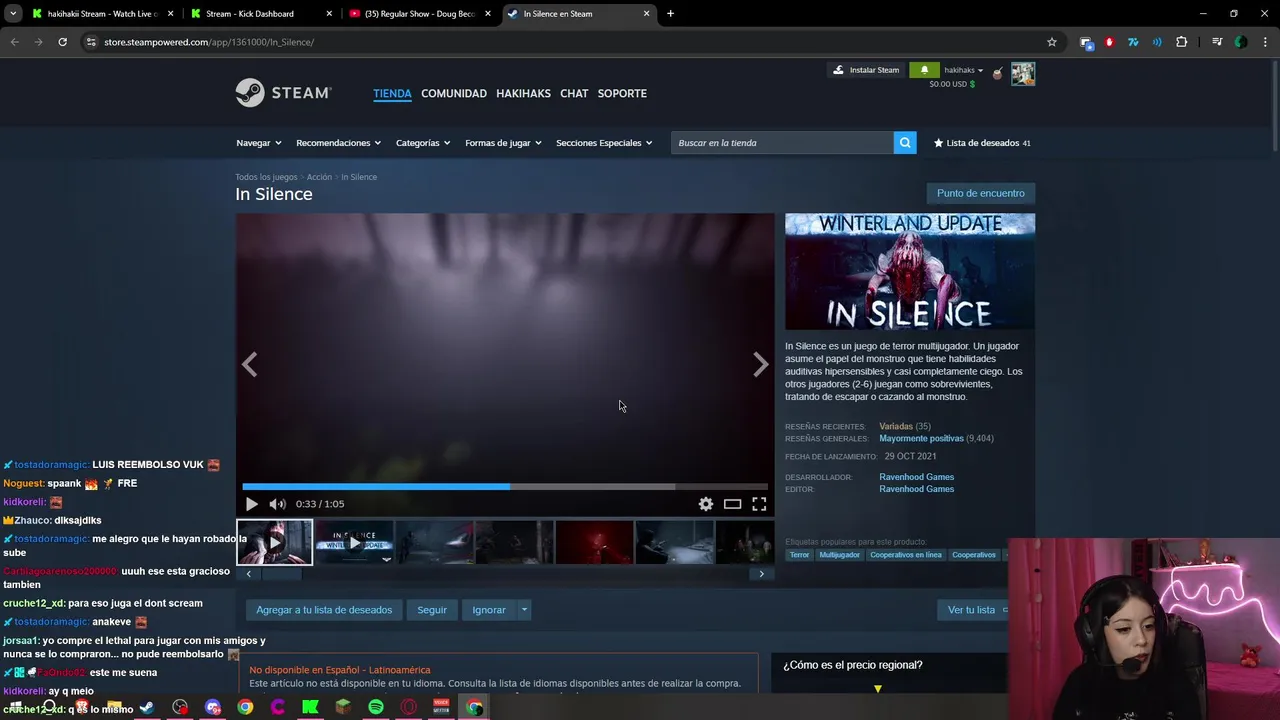Open the Ignorar options dropdown arrow
Screen dimensions: 1280x720
pos(523,610)
